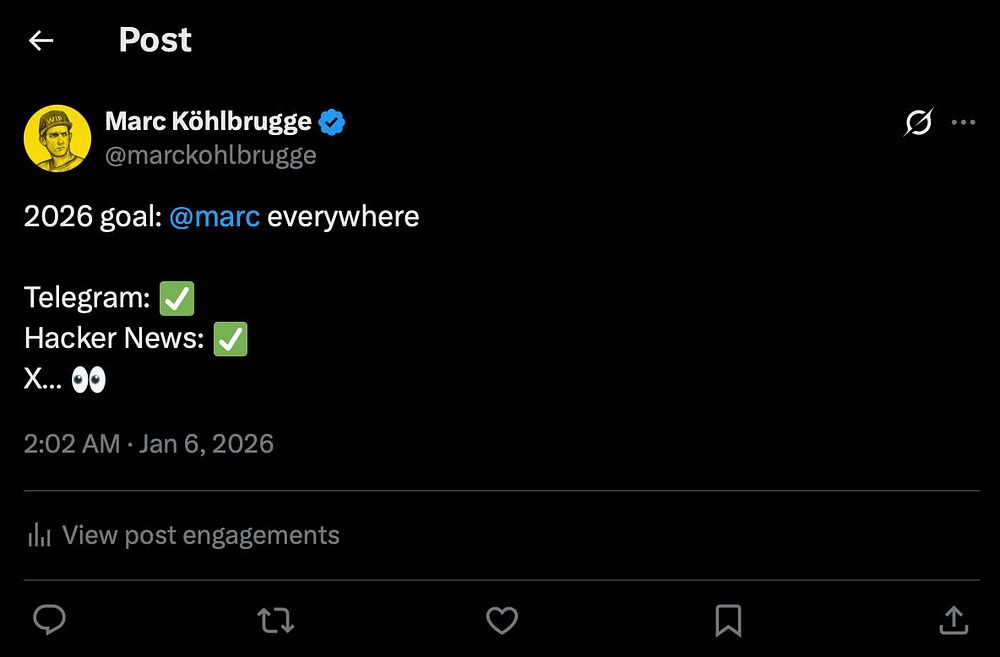Go back using the left arrow
This screenshot has width=1000, height=657.
(x=41, y=41)
